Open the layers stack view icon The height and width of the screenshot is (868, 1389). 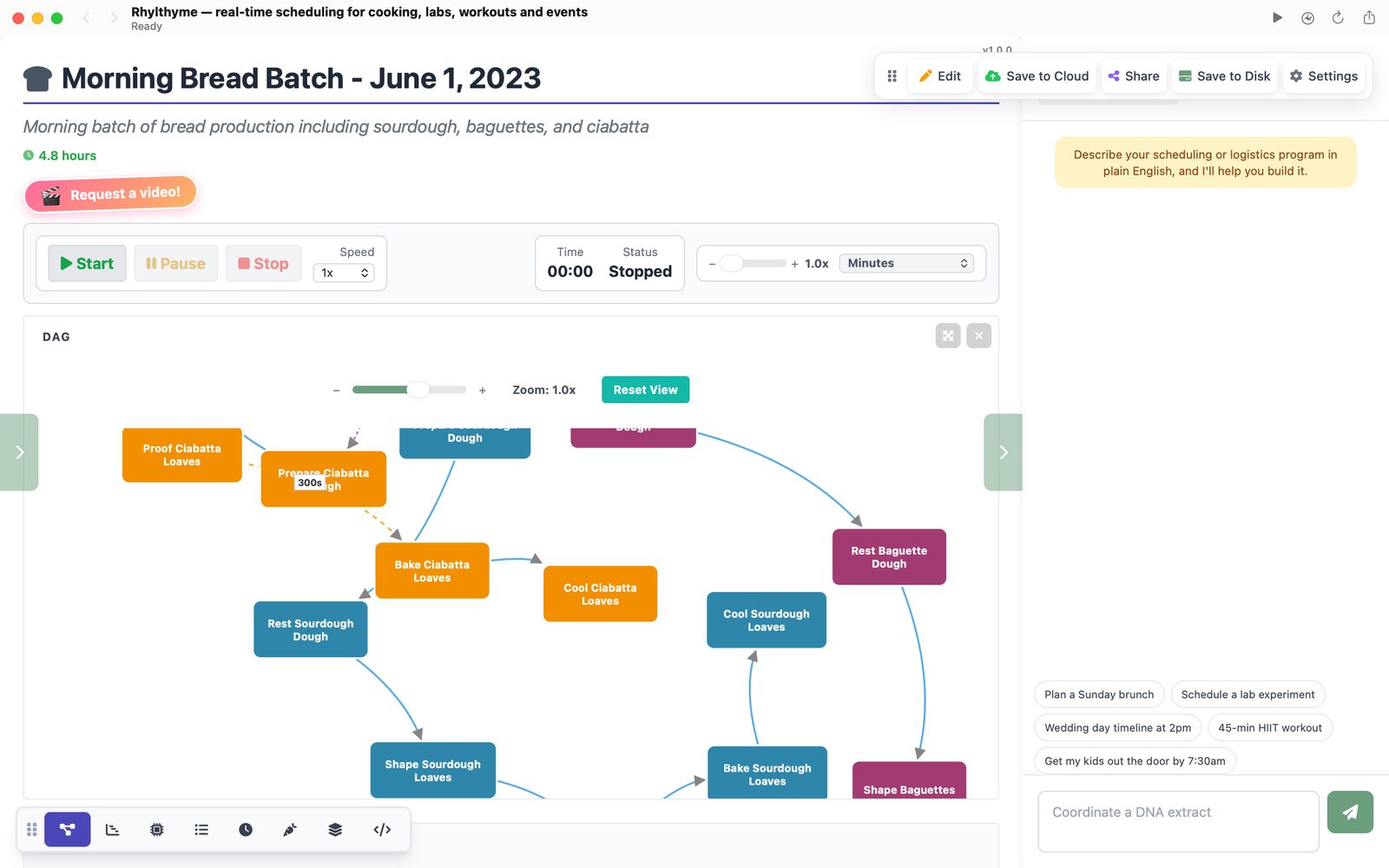[335, 830]
